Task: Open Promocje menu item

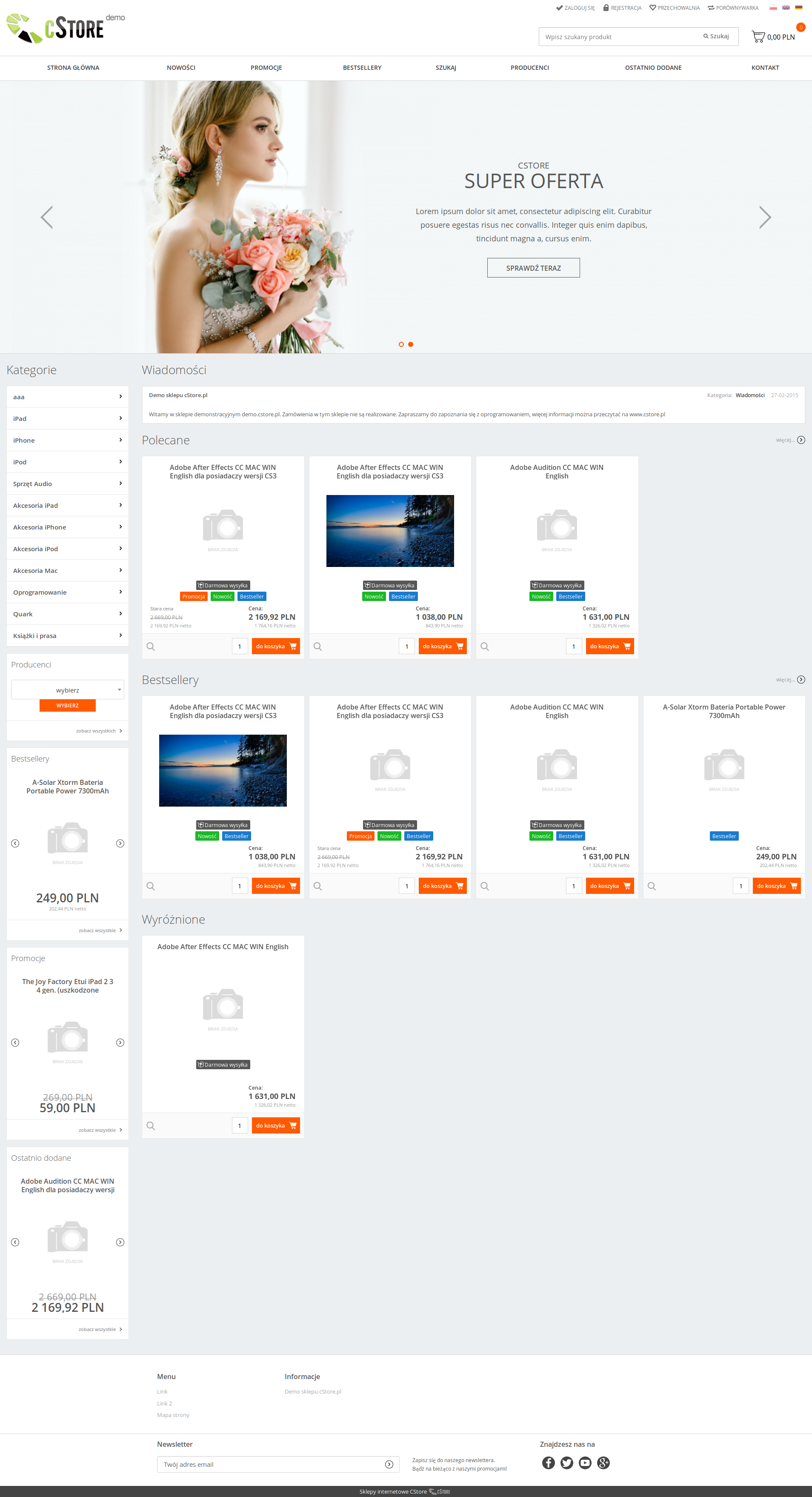Action: tap(266, 68)
